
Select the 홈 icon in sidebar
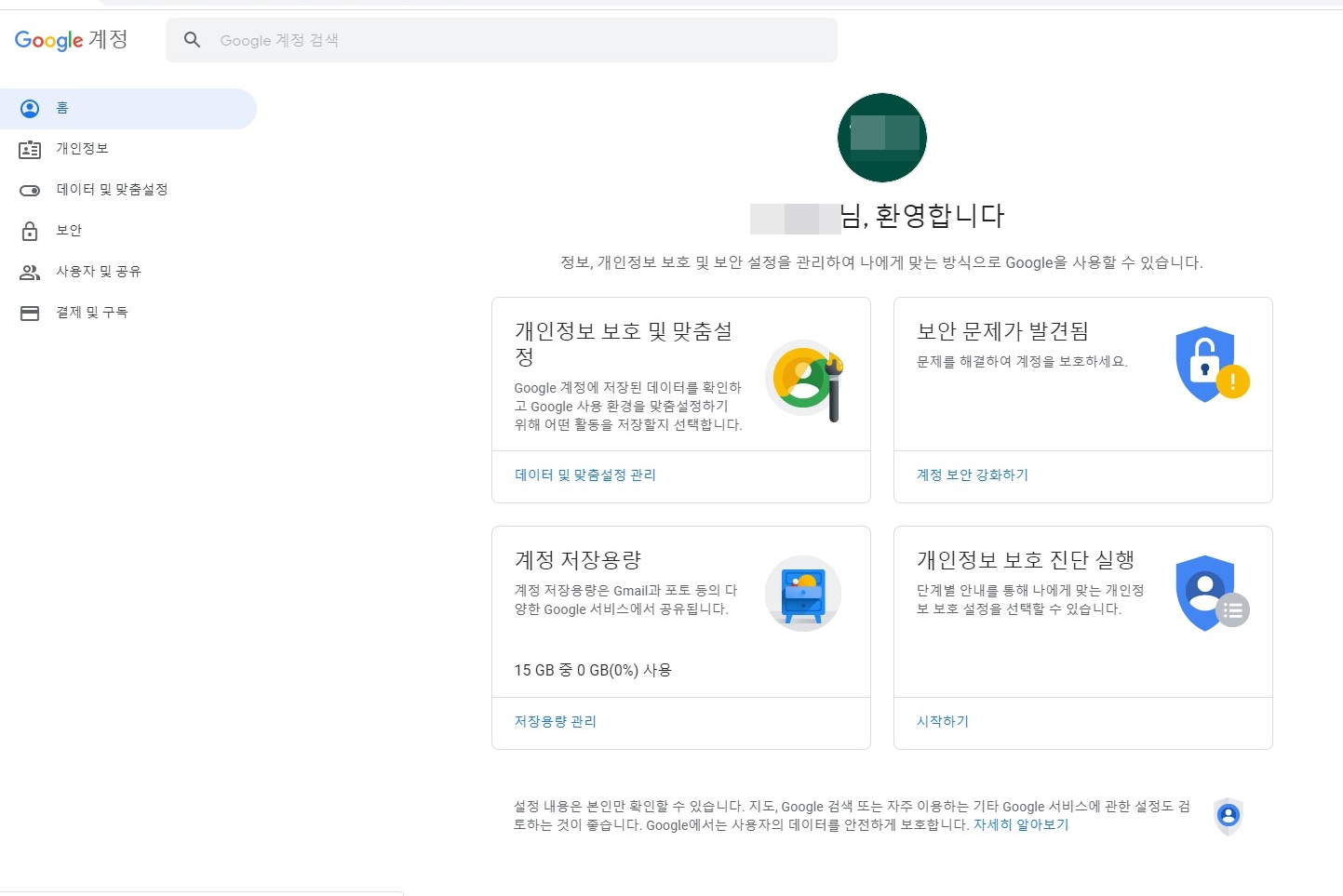30,109
